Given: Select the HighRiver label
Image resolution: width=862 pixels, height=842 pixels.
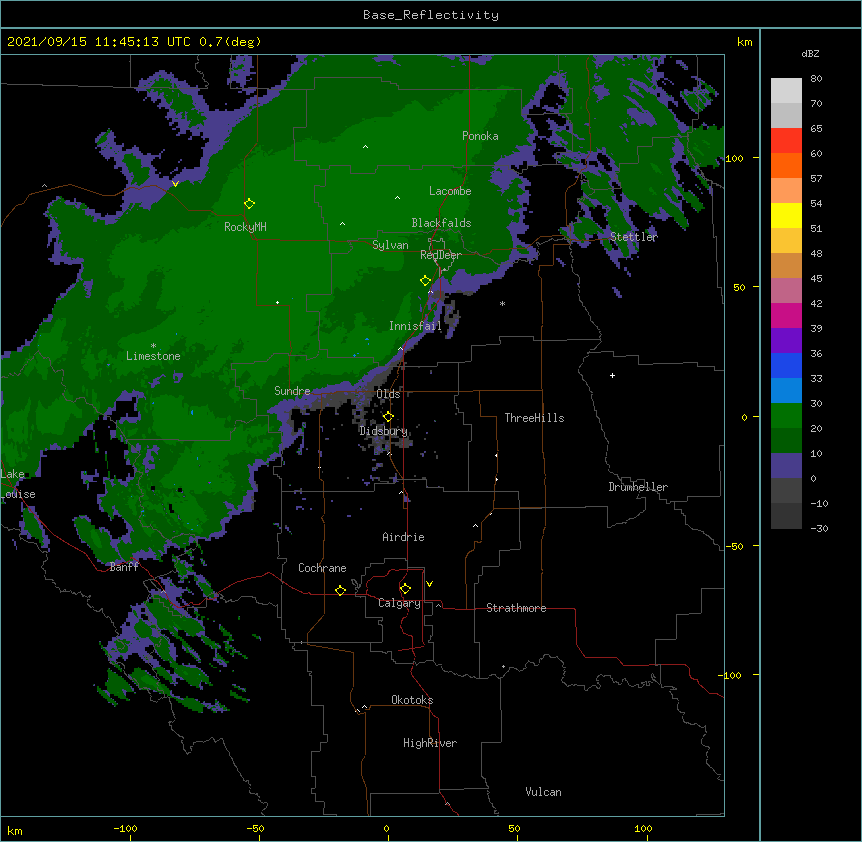Looking at the screenshot, I should 430,743.
